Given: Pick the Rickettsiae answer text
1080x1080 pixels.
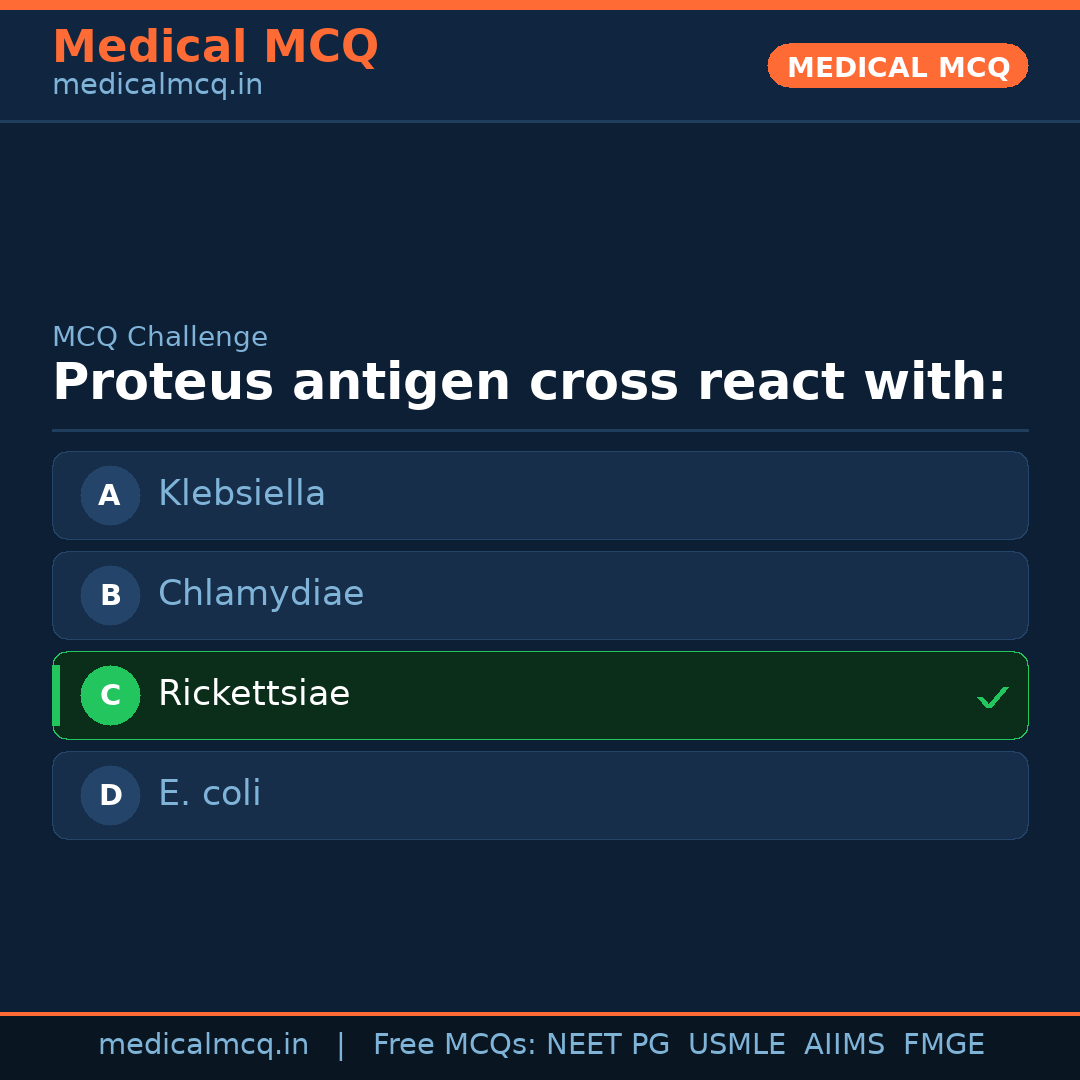Looking at the screenshot, I should pyautogui.click(x=254, y=694).
